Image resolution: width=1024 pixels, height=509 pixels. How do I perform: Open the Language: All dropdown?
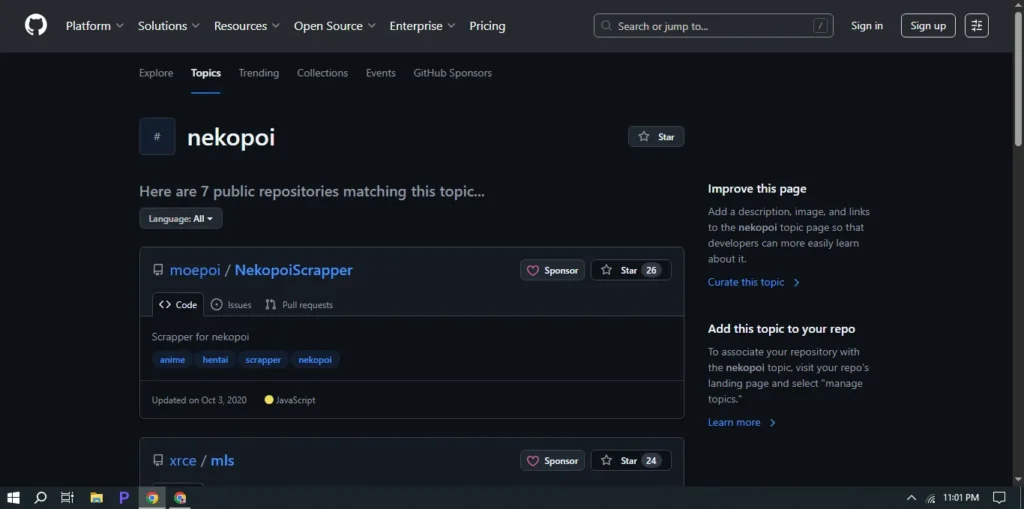coord(181,218)
